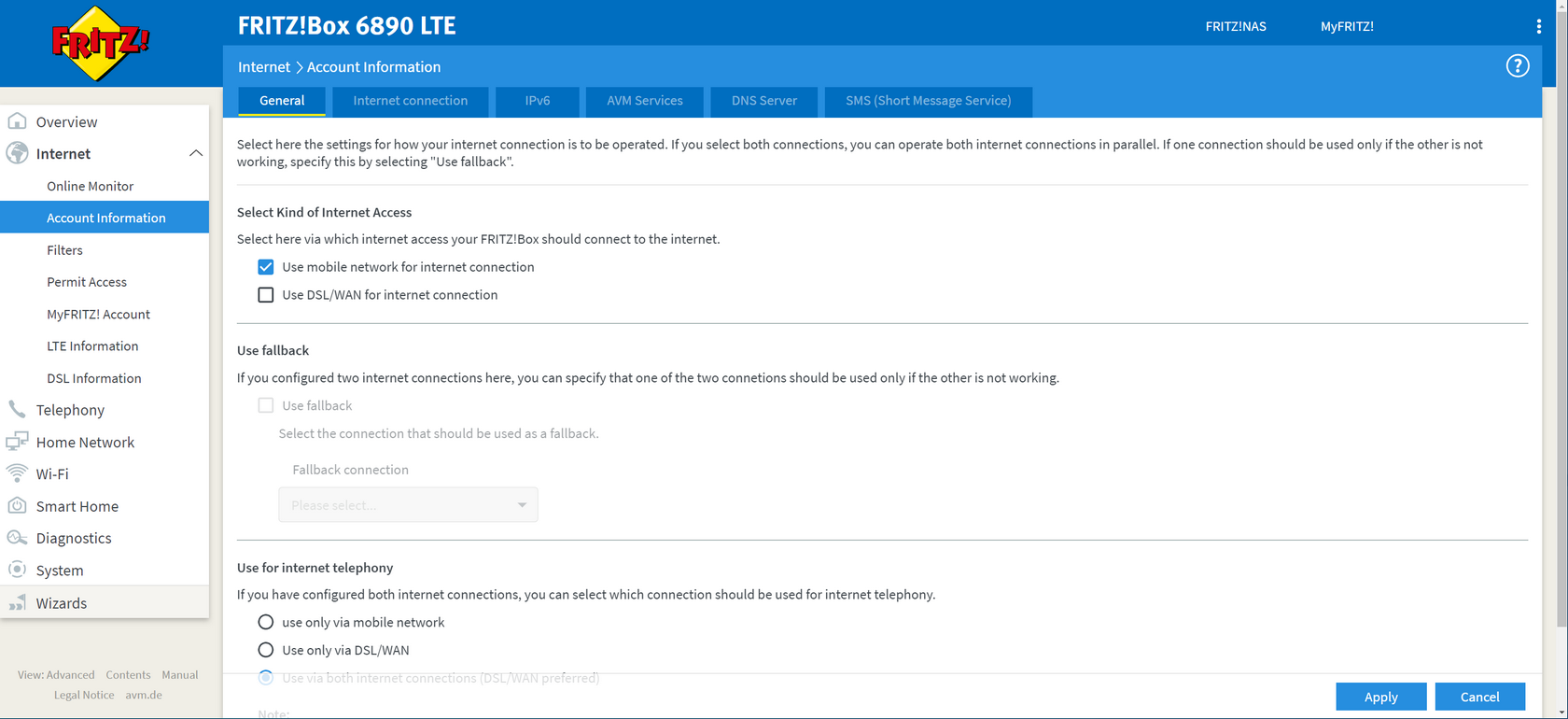Screen dimensions: 1568x719
Task: Open the Fallback connection dropdown
Action: point(408,505)
